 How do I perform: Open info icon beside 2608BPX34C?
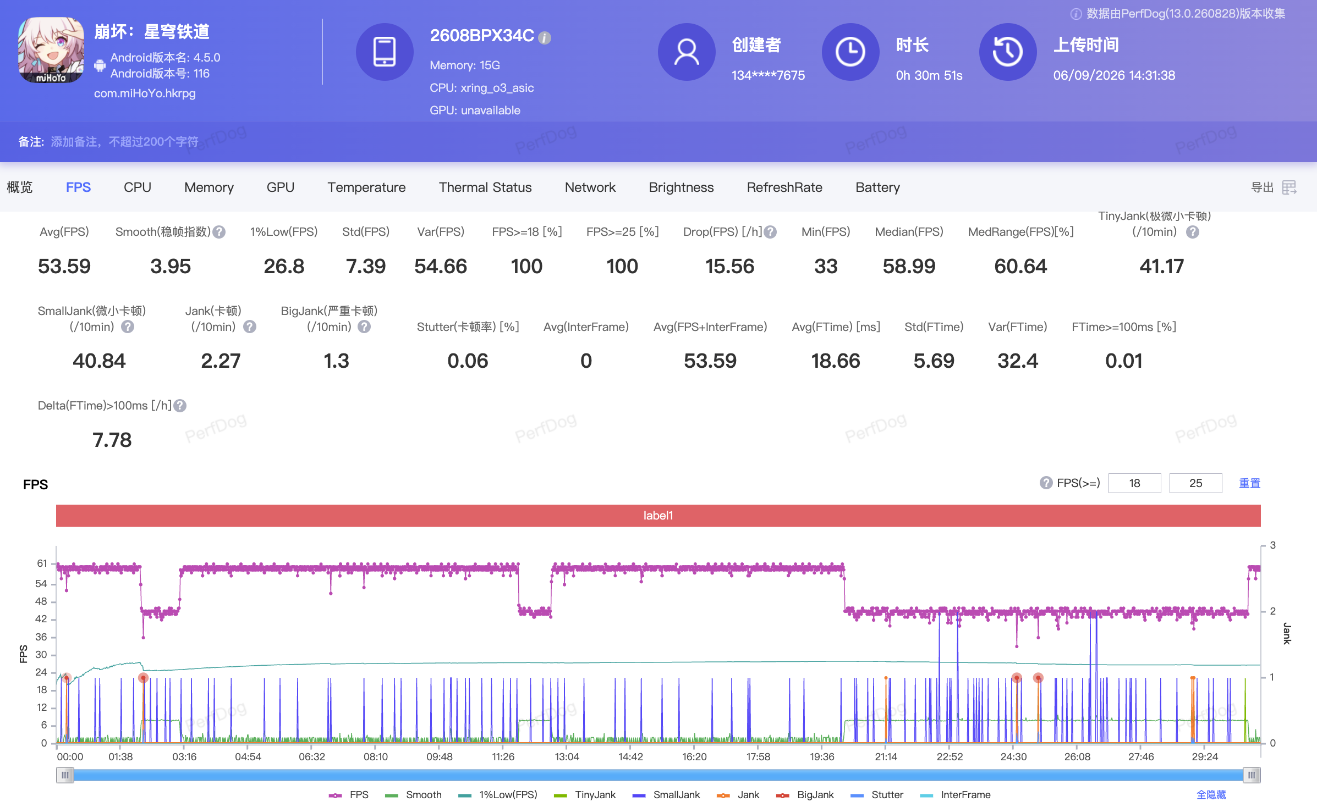click(545, 37)
